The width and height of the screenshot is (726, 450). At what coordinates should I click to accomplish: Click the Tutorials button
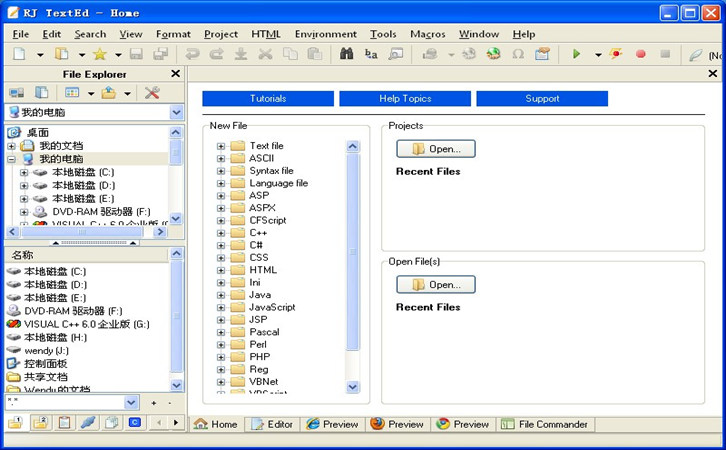tap(267, 99)
